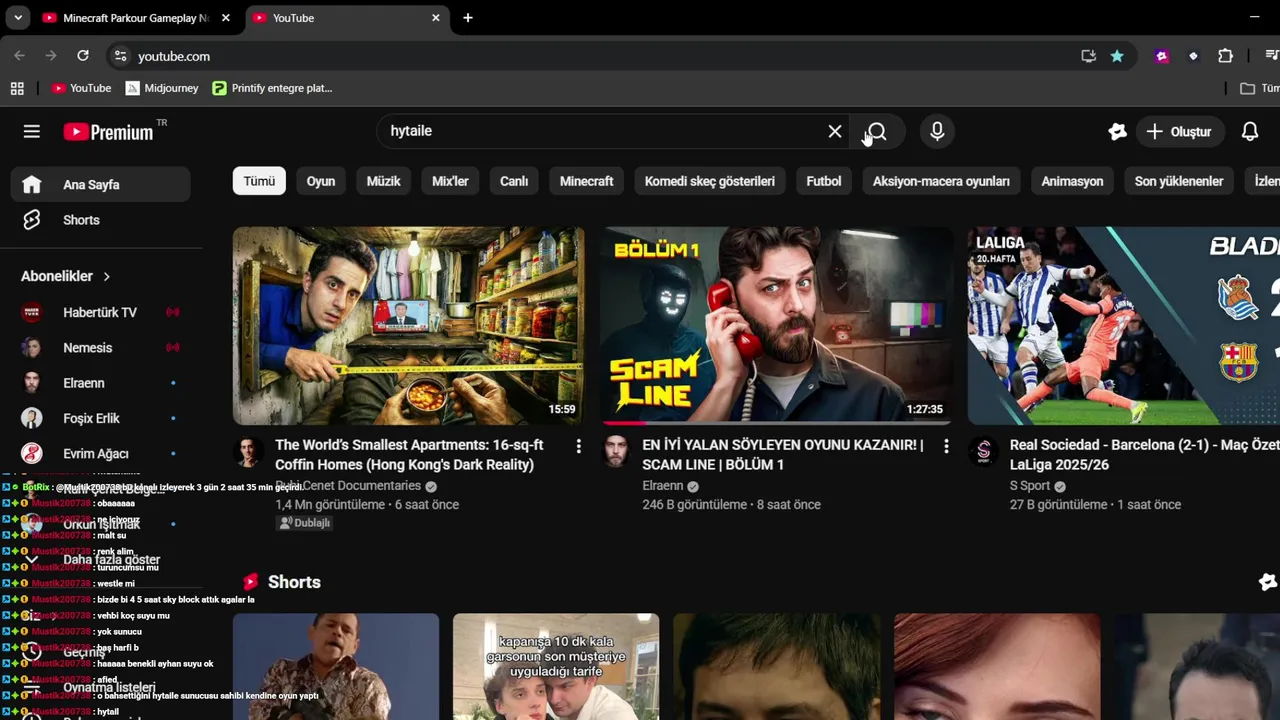Screen dimensions: 1280x720
Task: Open the Midjourney bookmark
Action: pos(162,88)
